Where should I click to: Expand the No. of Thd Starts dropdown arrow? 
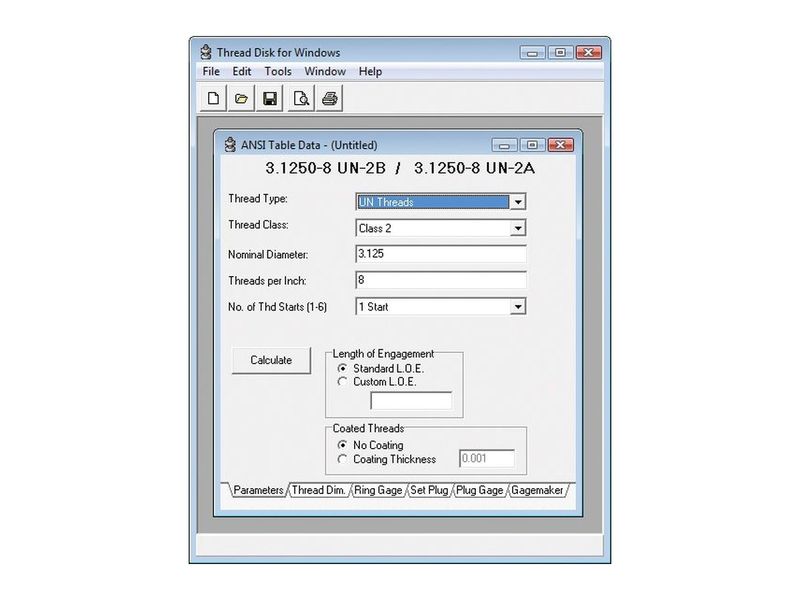pos(518,307)
